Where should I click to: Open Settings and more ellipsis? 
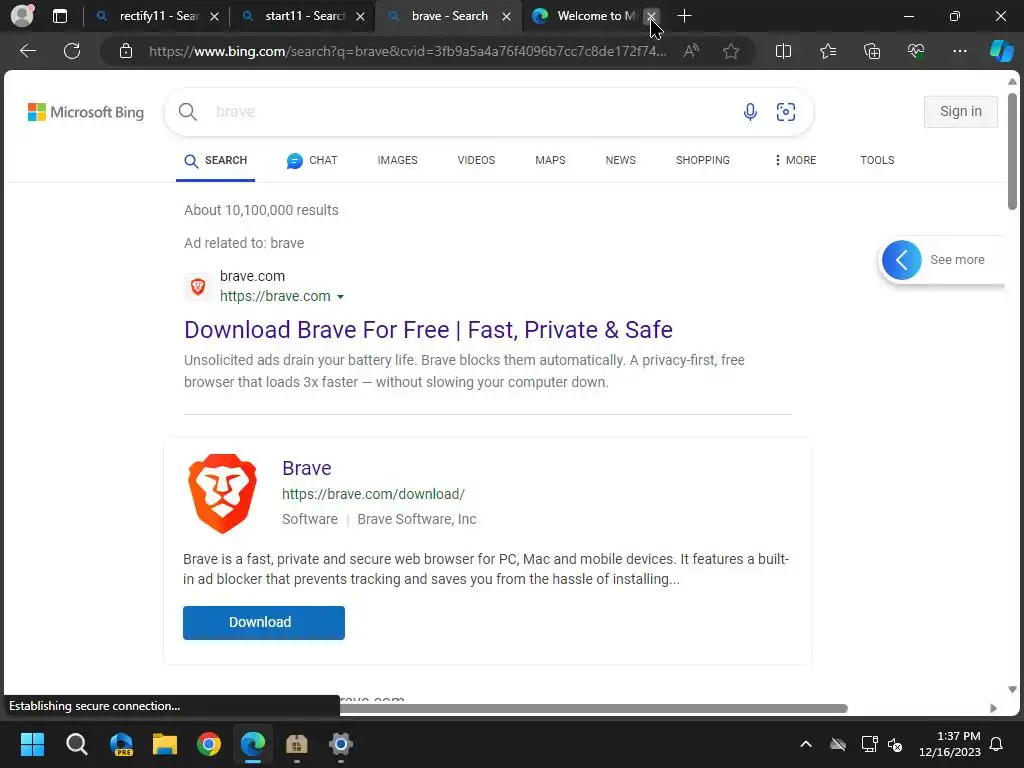(959, 51)
